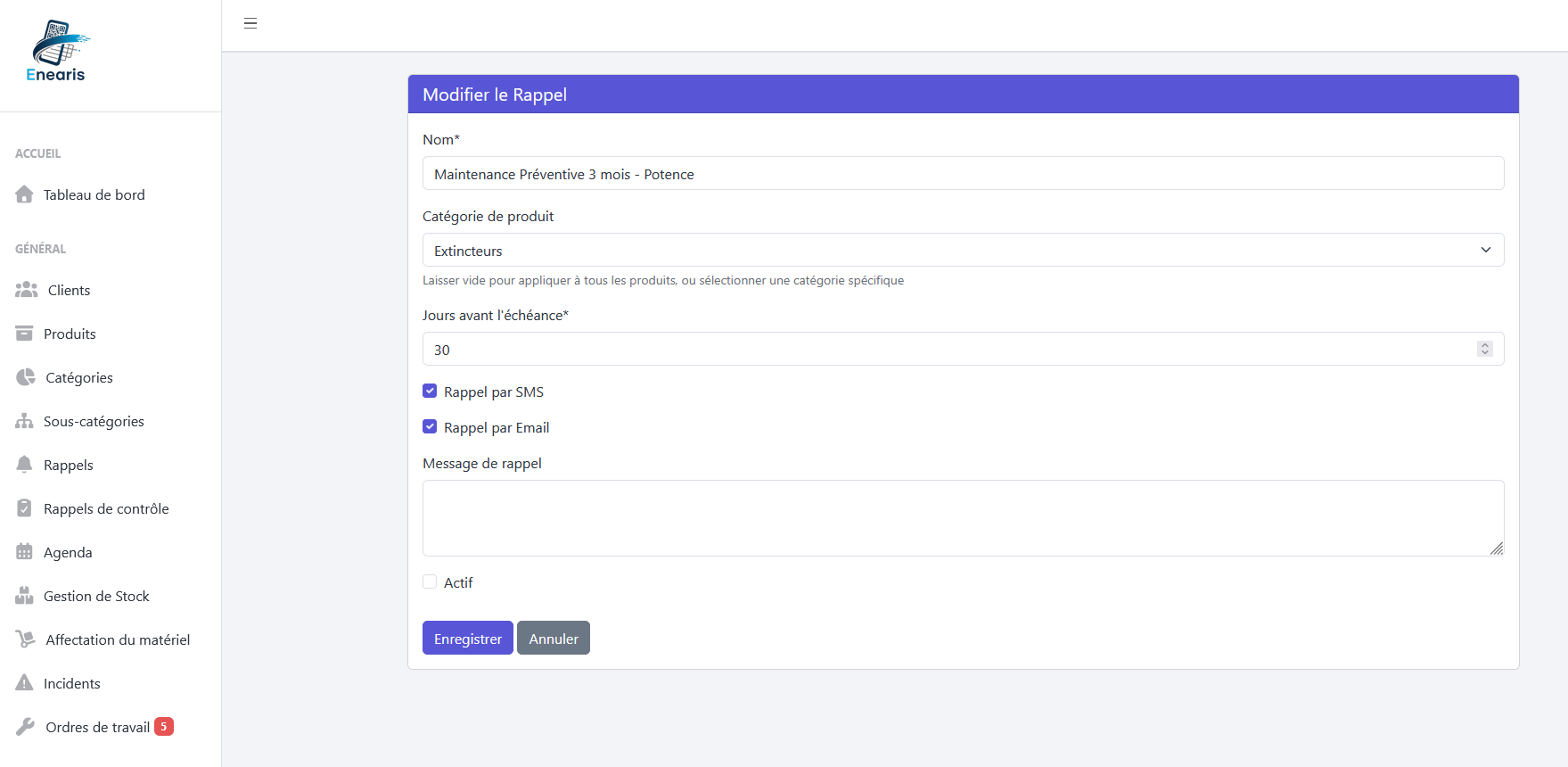Click the wrench icon beside Ordres de travail

(x=26, y=727)
